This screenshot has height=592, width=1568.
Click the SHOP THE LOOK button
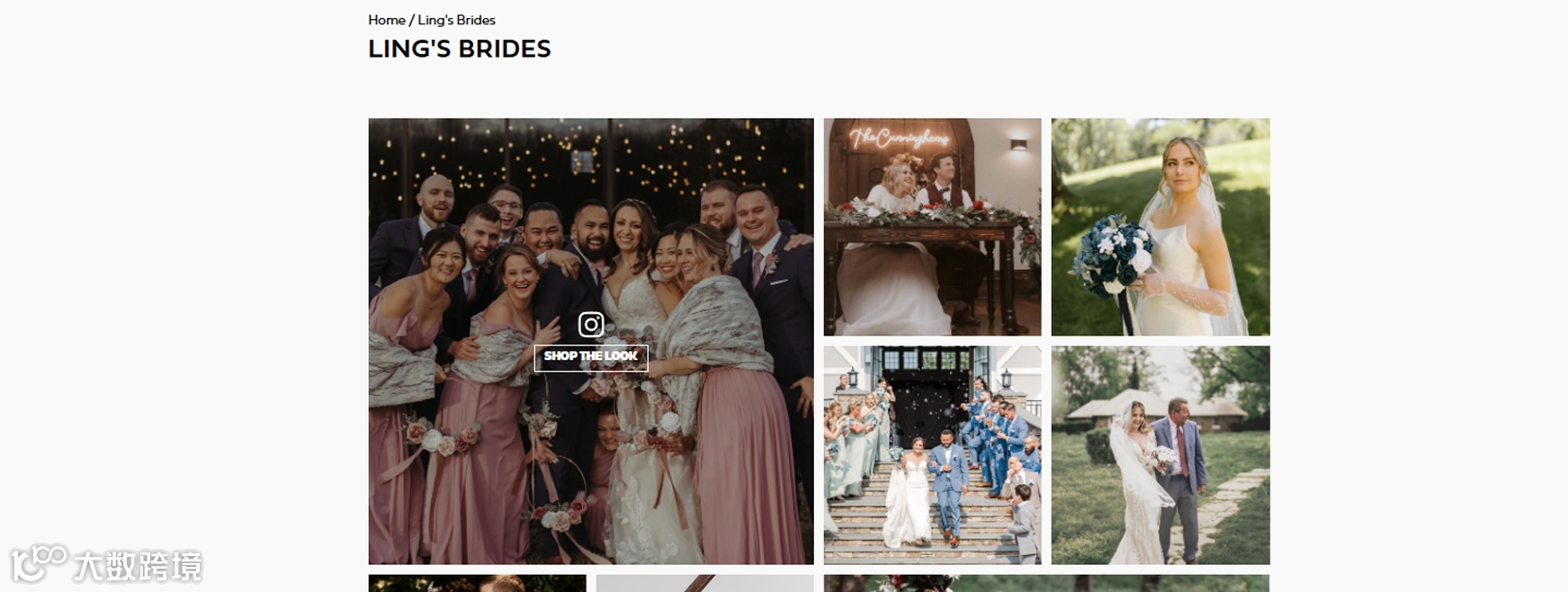pyautogui.click(x=591, y=357)
